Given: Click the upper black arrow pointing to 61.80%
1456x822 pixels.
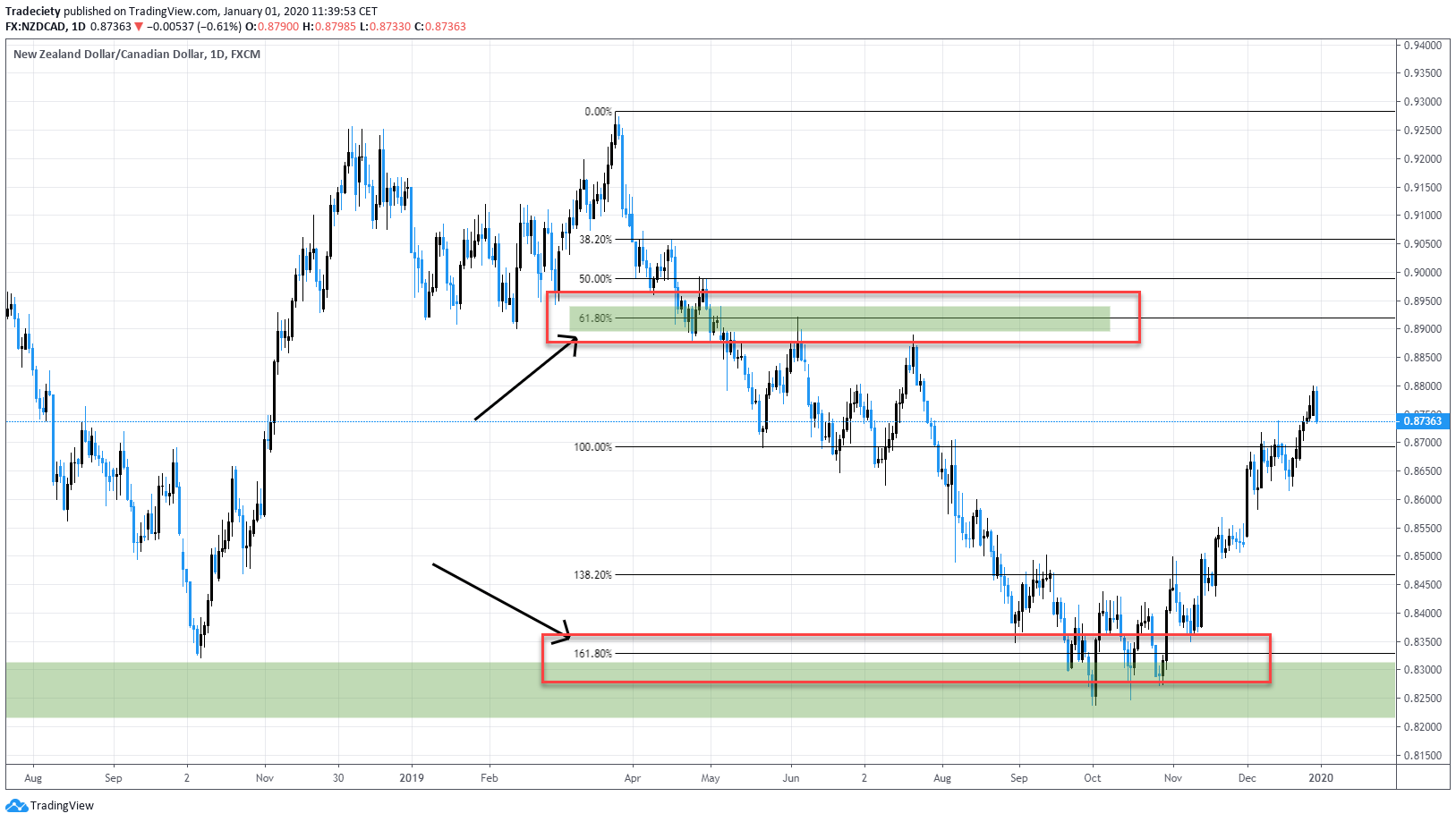Looking at the screenshot, I should pos(526,377).
